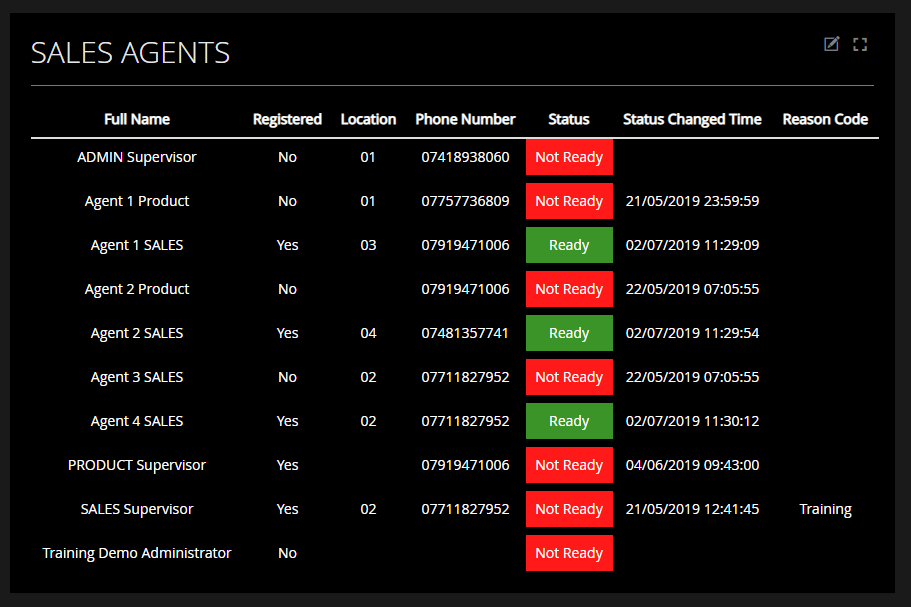Click Agent 2 SALES Ready status

pyautogui.click(x=569, y=333)
